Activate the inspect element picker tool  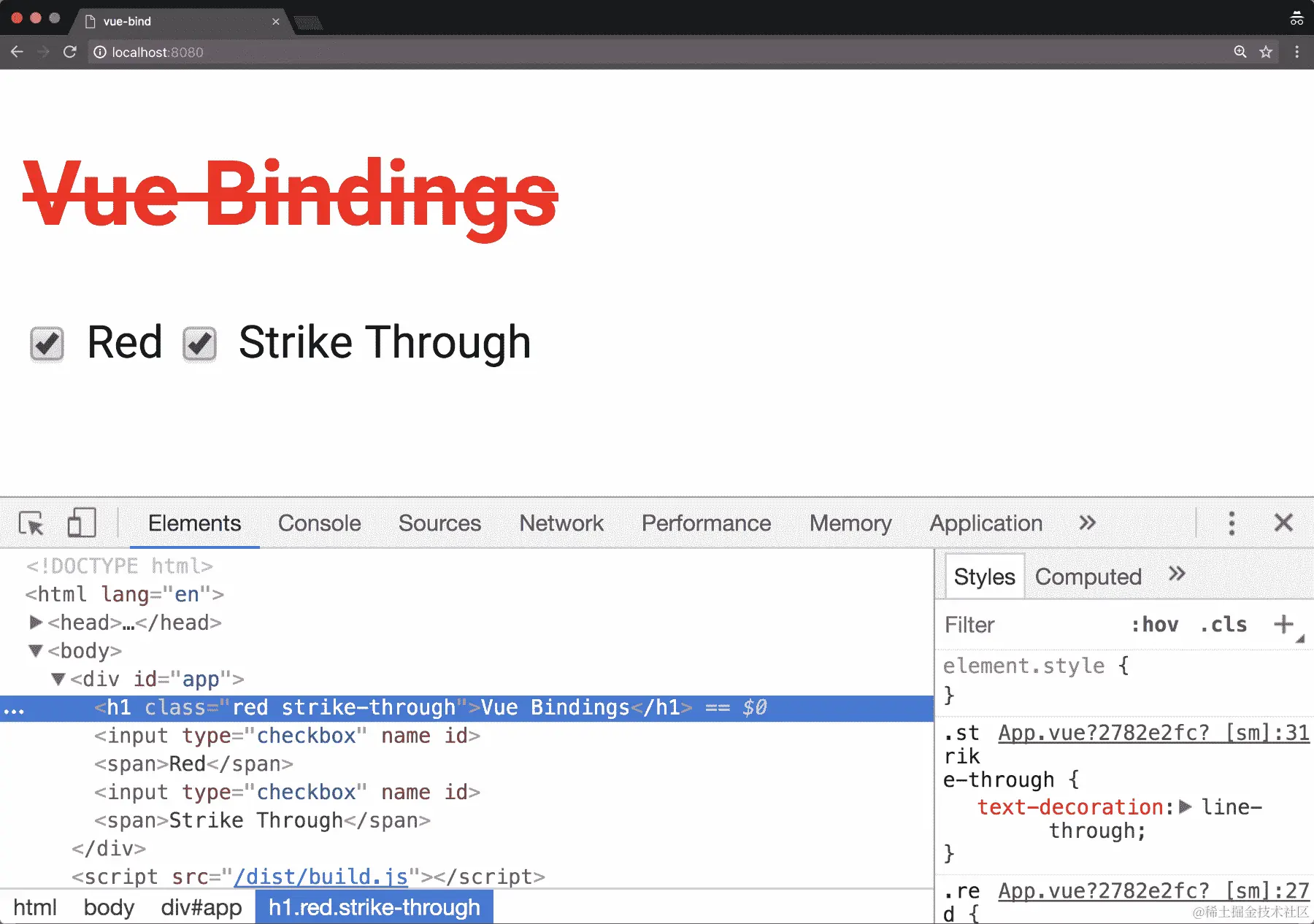(x=31, y=523)
